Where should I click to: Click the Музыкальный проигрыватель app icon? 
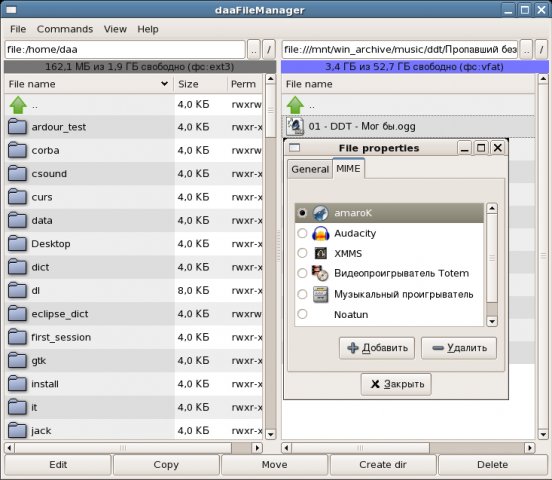320,294
